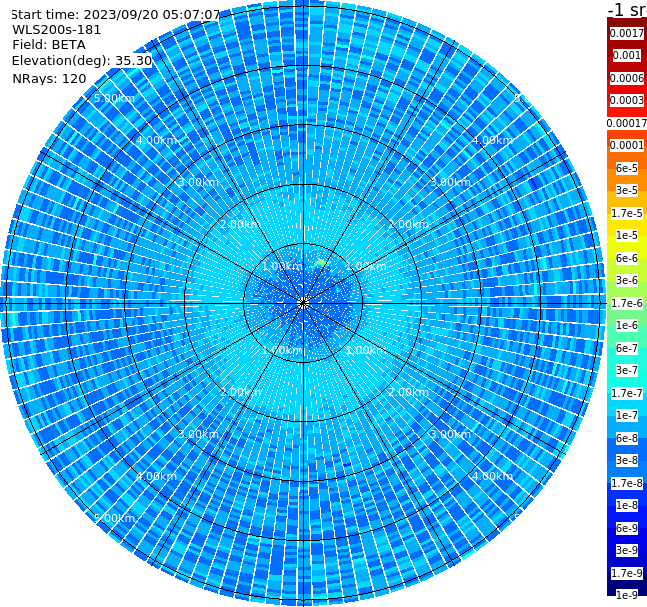Click the 1.7e-5 colorbar label
The height and width of the screenshot is (607, 647).
(627, 213)
